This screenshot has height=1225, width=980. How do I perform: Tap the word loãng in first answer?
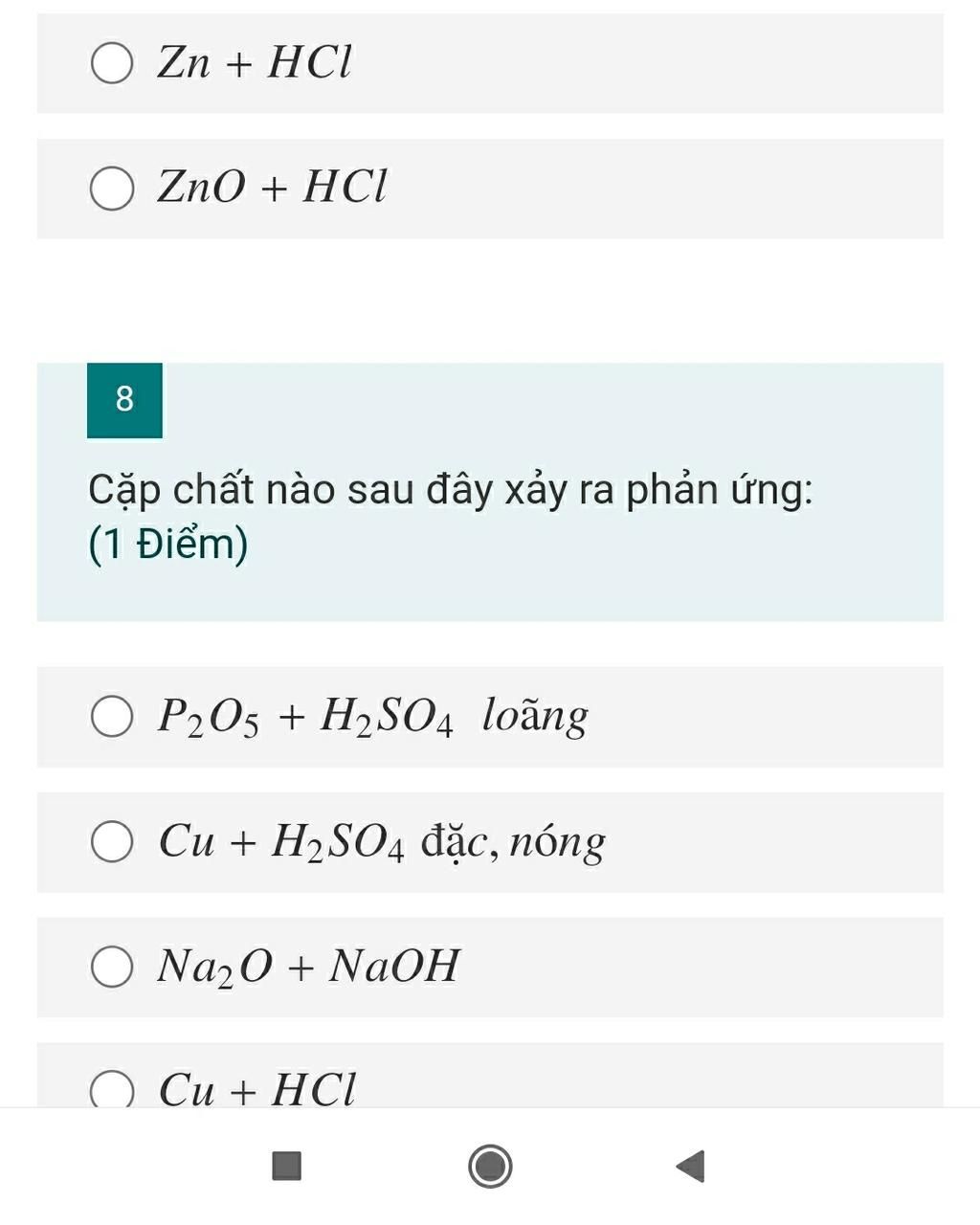[535, 717]
